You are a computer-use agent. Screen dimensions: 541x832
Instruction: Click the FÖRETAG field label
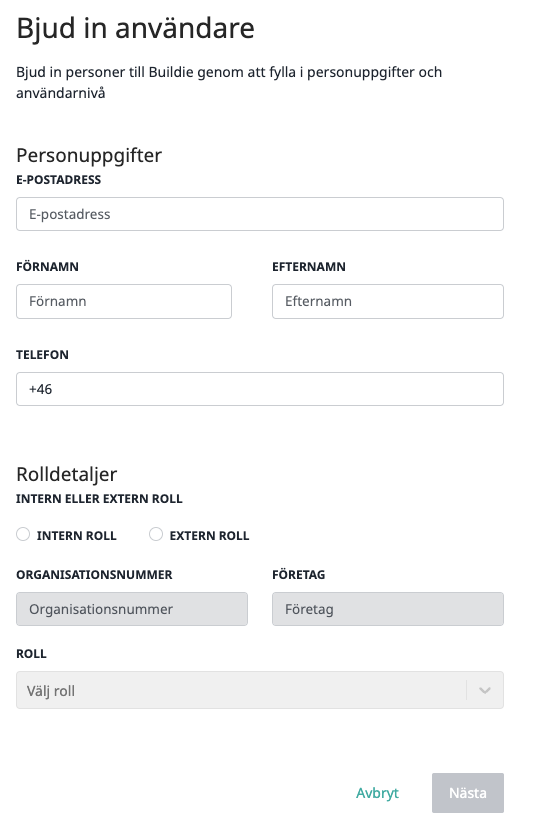tap(299, 575)
